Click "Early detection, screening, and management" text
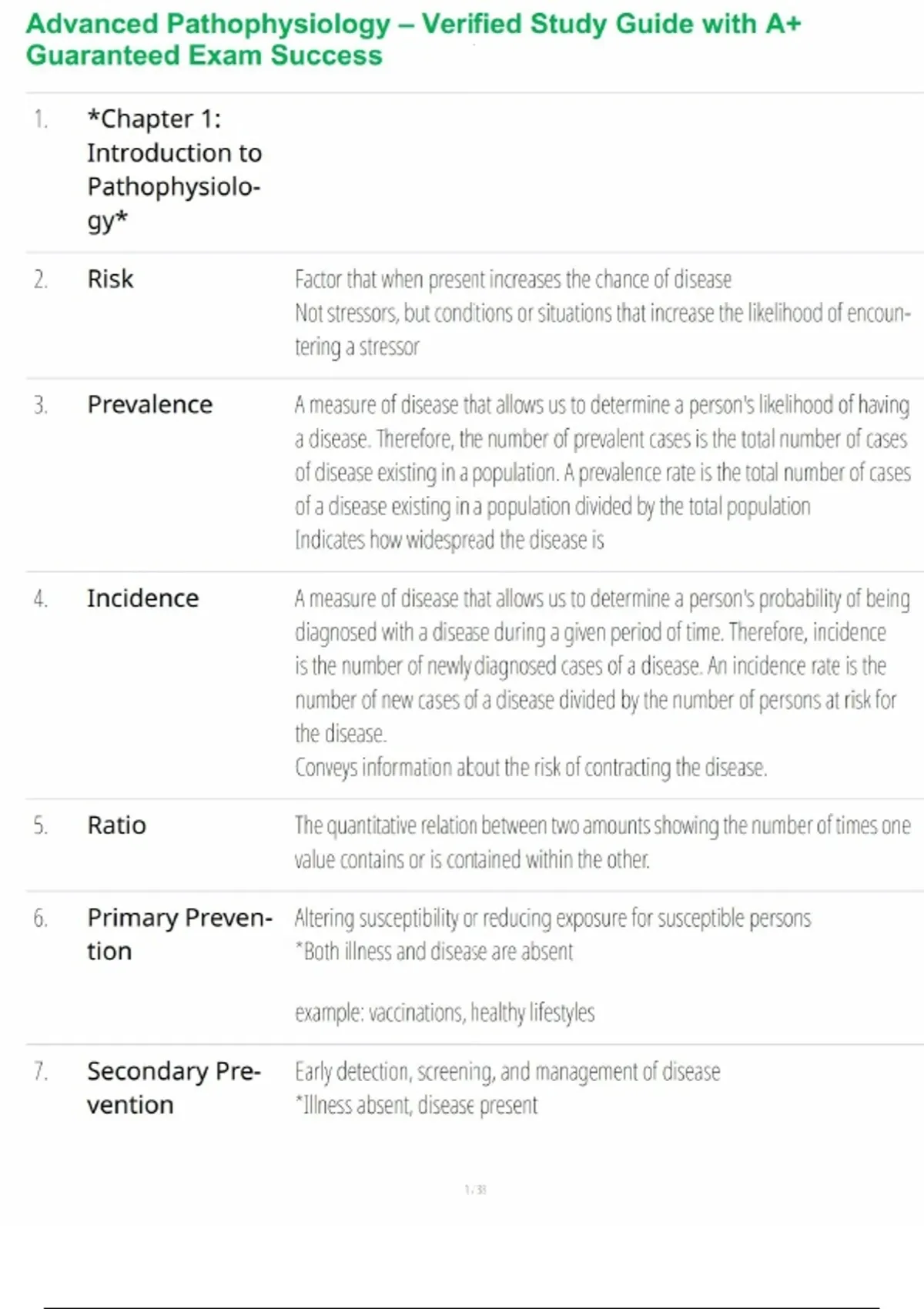This screenshot has width=924, height=1309. click(x=507, y=1072)
